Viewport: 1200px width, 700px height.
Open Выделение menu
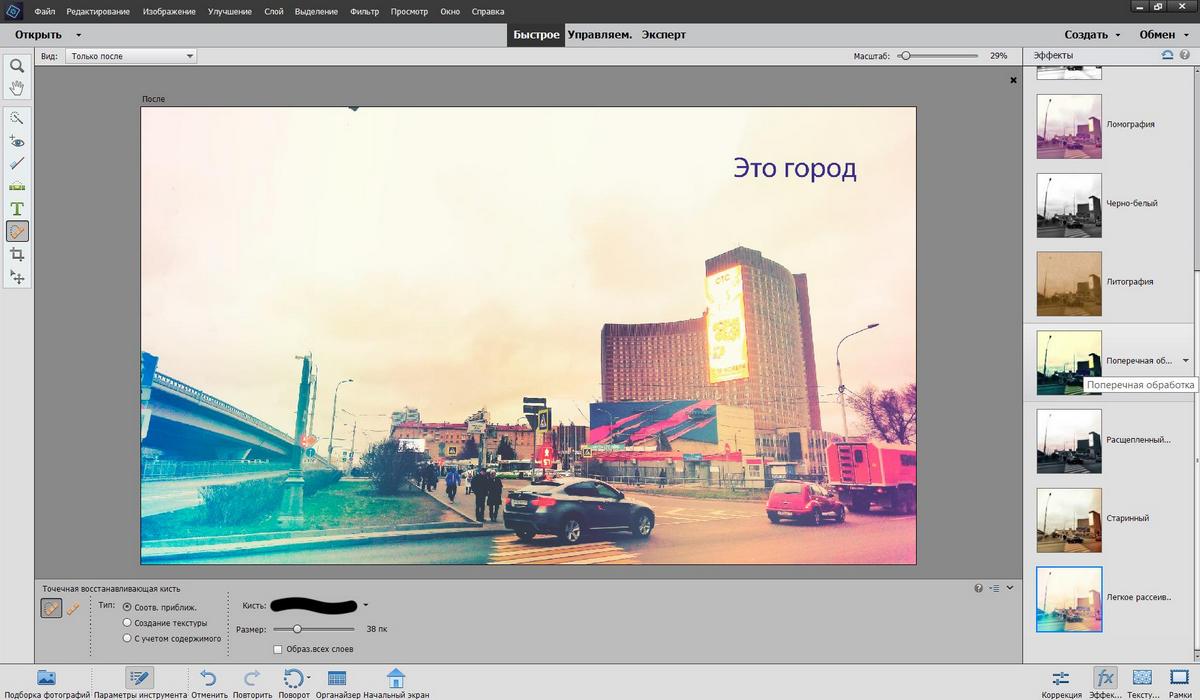click(x=317, y=11)
